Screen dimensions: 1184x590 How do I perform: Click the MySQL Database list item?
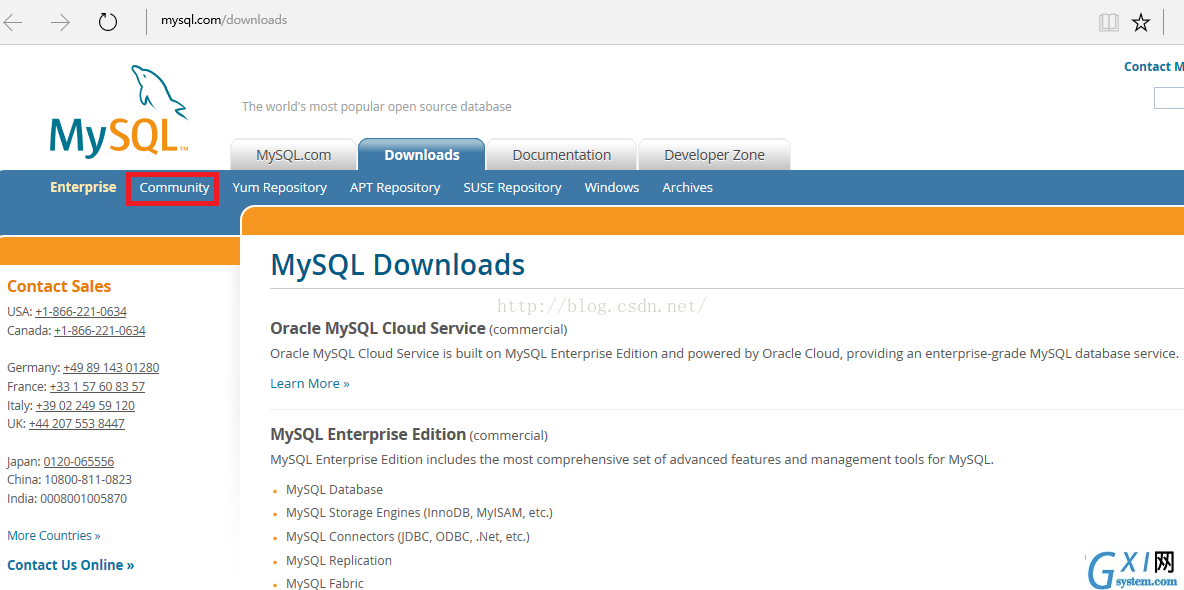tap(335, 490)
